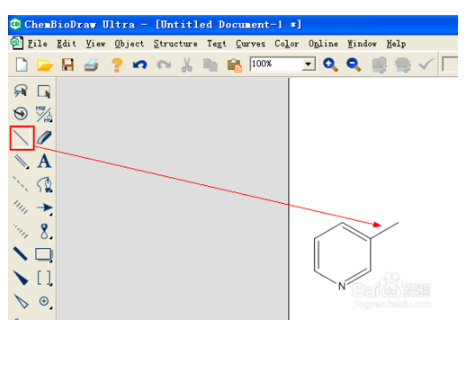This screenshot has height=368, width=464.
Task: Click the Zoom In magnifier
Action: [x=330, y=64]
